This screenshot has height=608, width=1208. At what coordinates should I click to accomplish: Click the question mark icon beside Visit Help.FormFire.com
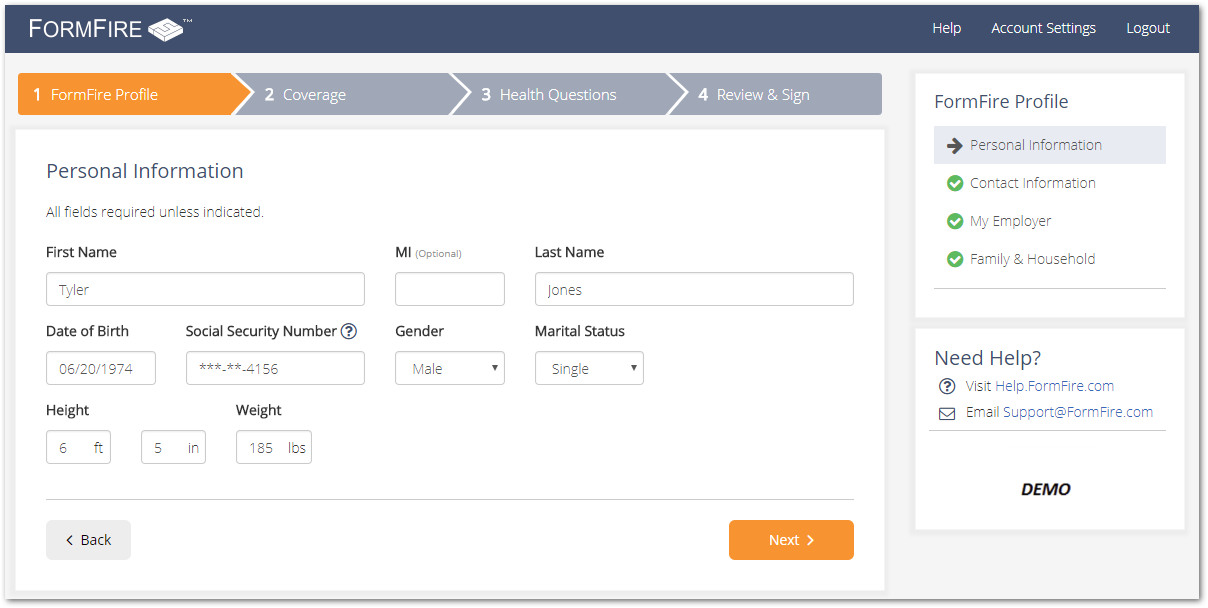tap(947, 386)
